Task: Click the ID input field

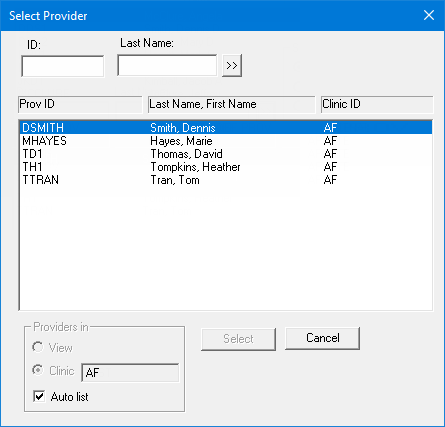Action: pos(63,66)
